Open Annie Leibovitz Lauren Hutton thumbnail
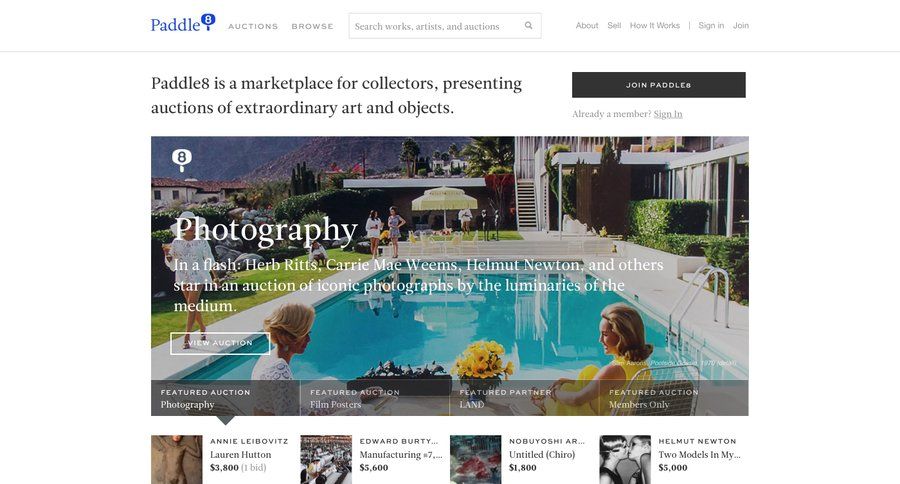Viewport: 900px width, 484px height. (x=177, y=459)
